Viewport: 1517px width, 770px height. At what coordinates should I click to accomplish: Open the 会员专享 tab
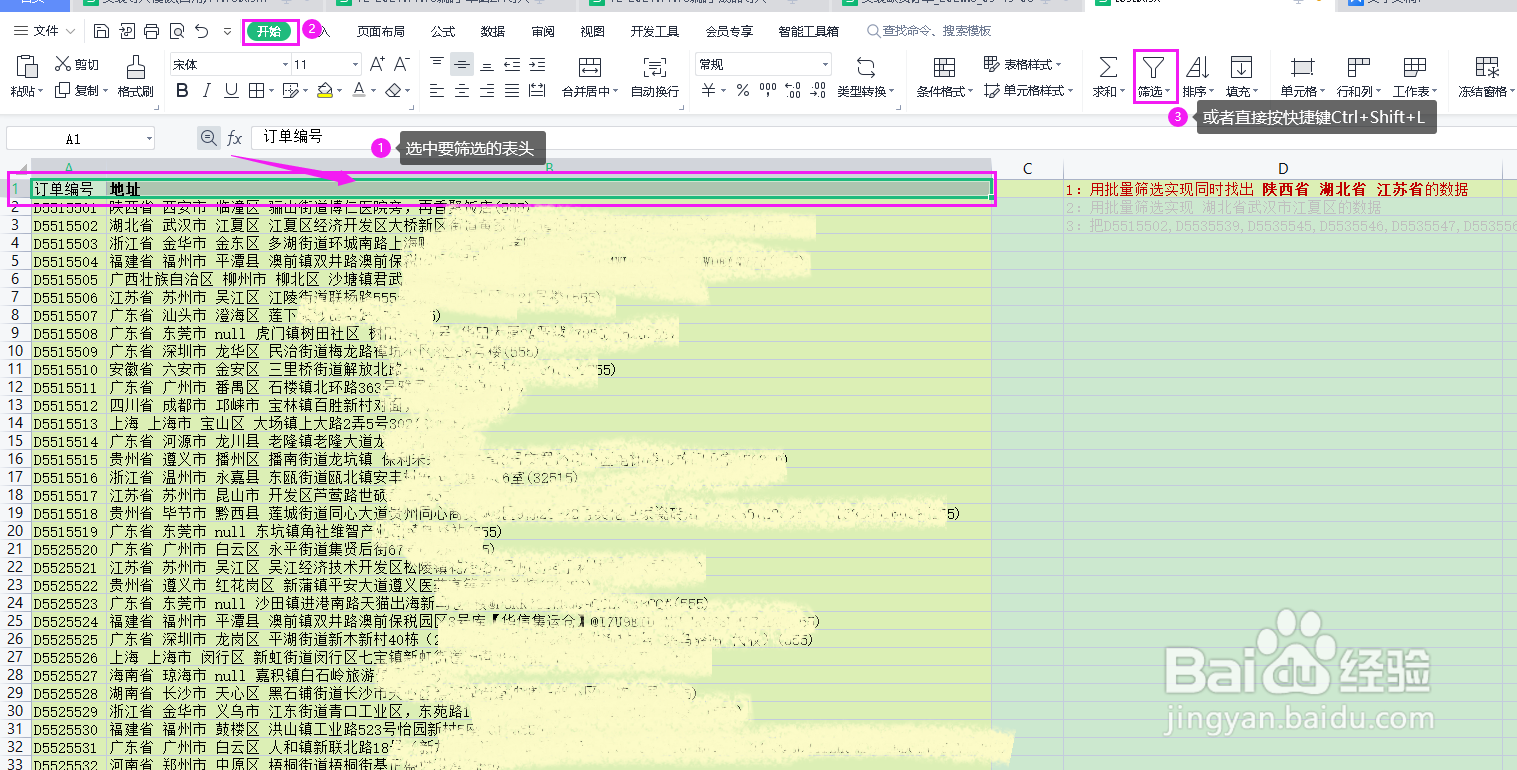729,32
